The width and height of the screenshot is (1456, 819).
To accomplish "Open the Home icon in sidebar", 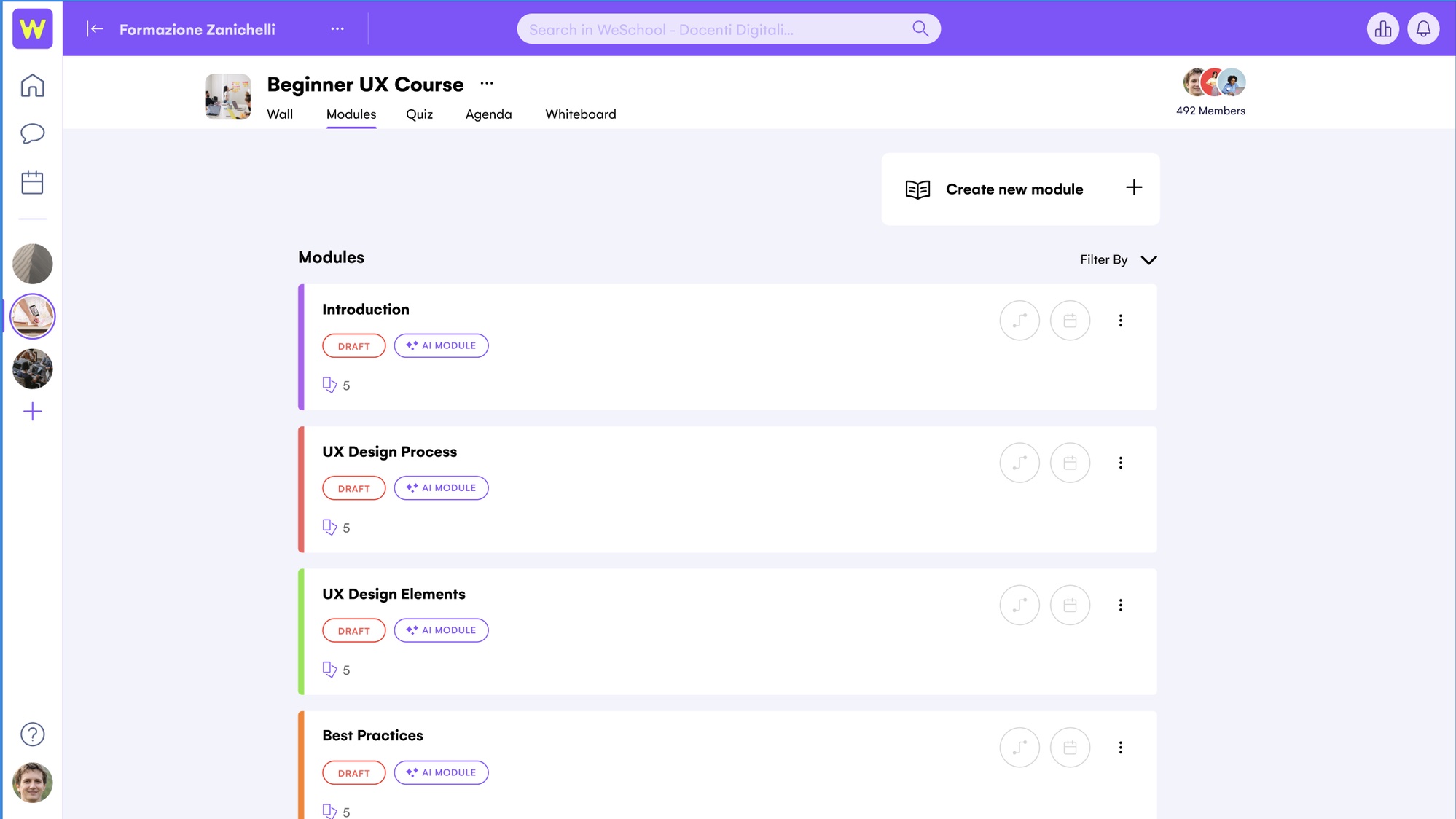I will click(32, 85).
